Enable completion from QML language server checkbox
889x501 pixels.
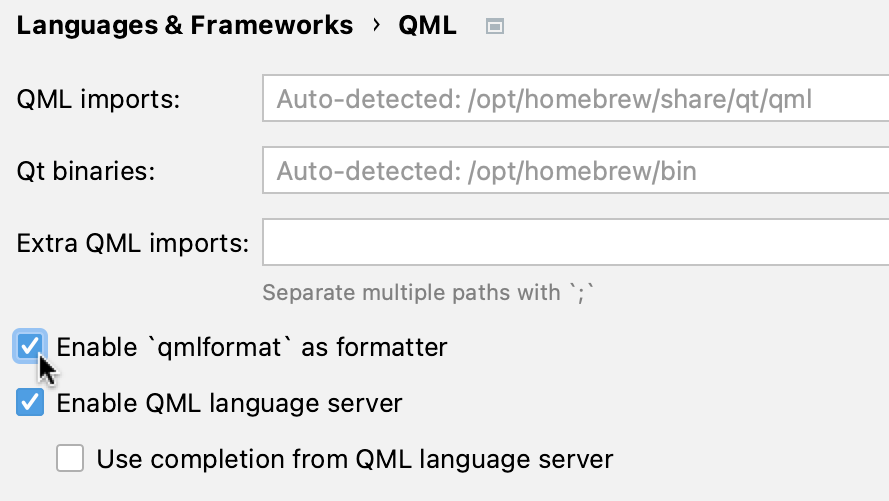point(70,459)
